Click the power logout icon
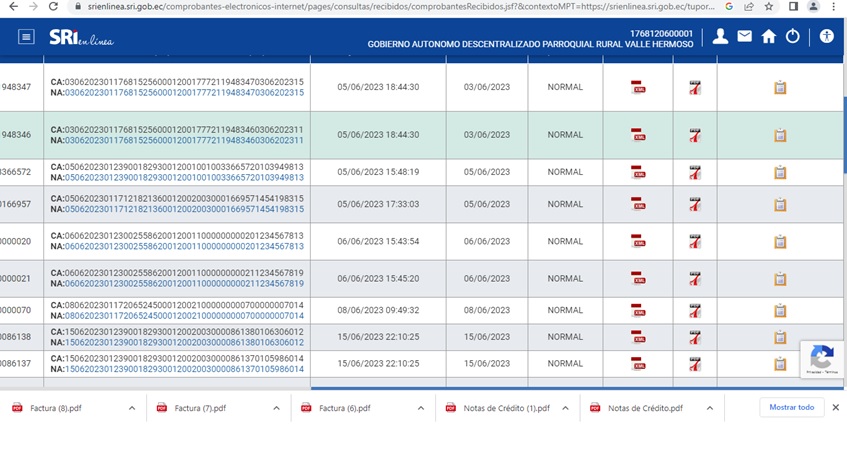This screenshot has width=847, height=460. pyautogui.click(x=792, y=37)
